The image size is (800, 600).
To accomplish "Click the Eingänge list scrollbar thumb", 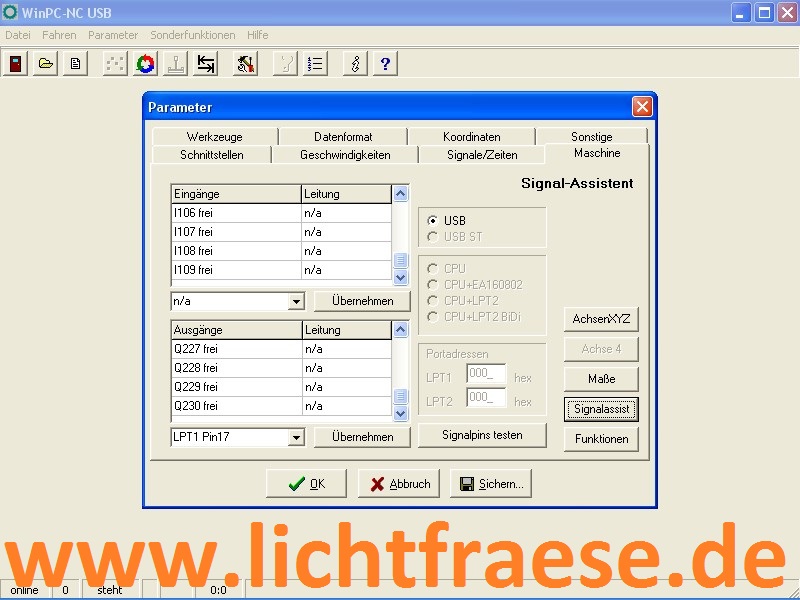I will [x=401, y=260].
